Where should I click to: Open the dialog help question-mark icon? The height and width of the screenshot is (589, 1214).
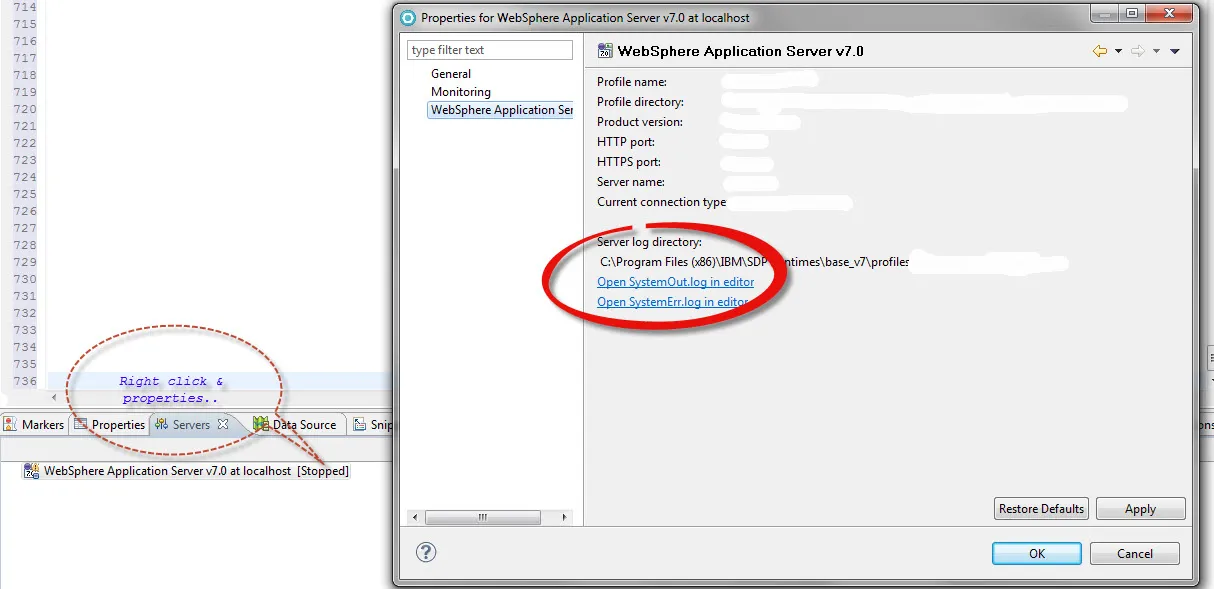426,552
